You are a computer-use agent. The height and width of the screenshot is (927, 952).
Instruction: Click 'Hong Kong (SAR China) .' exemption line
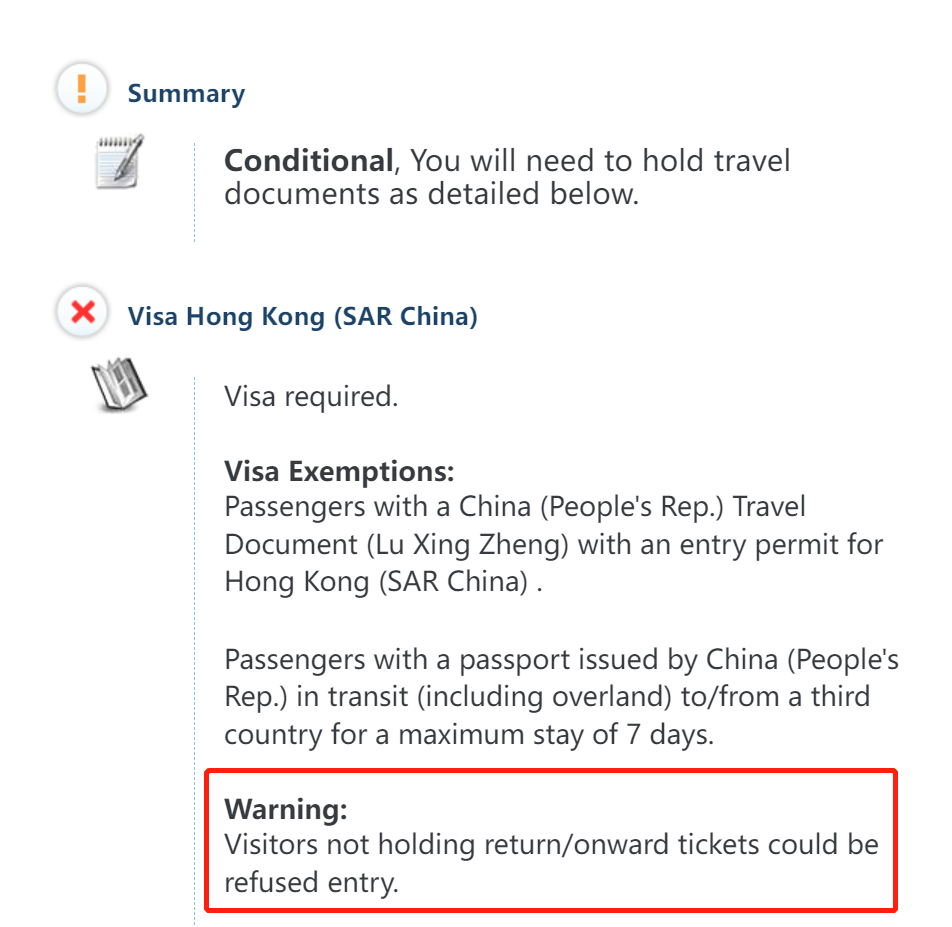tap(383, 582)
